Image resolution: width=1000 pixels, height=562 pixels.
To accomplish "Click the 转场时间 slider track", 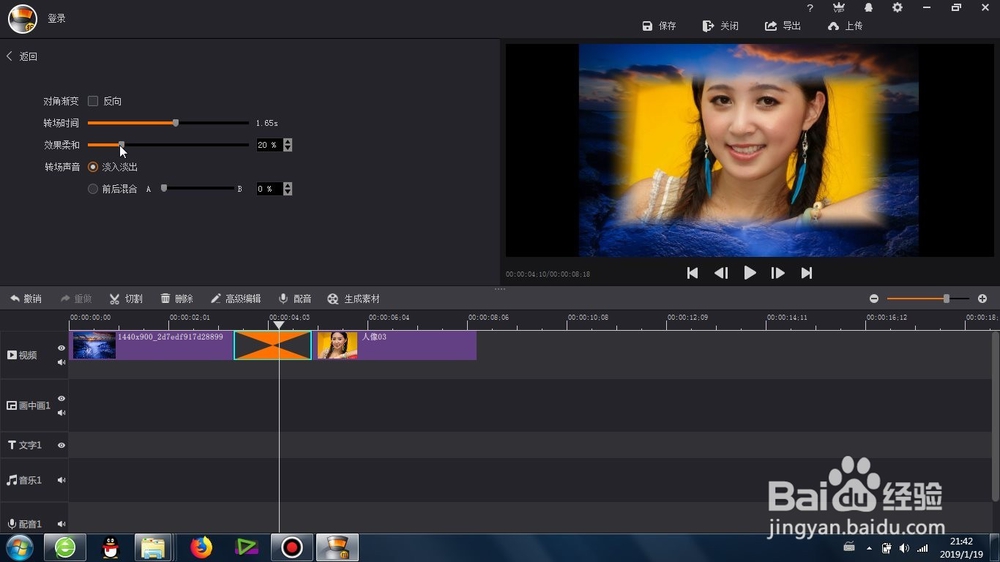I will 168,122.
